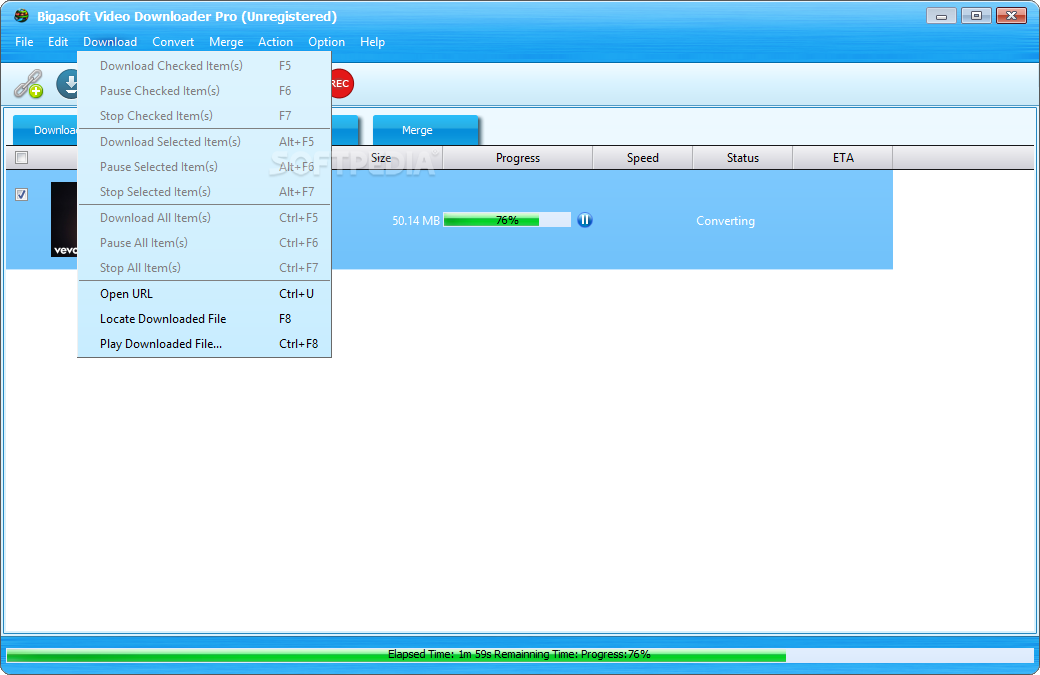Click the vevo video thumbnail

click(x=64, y=219)
